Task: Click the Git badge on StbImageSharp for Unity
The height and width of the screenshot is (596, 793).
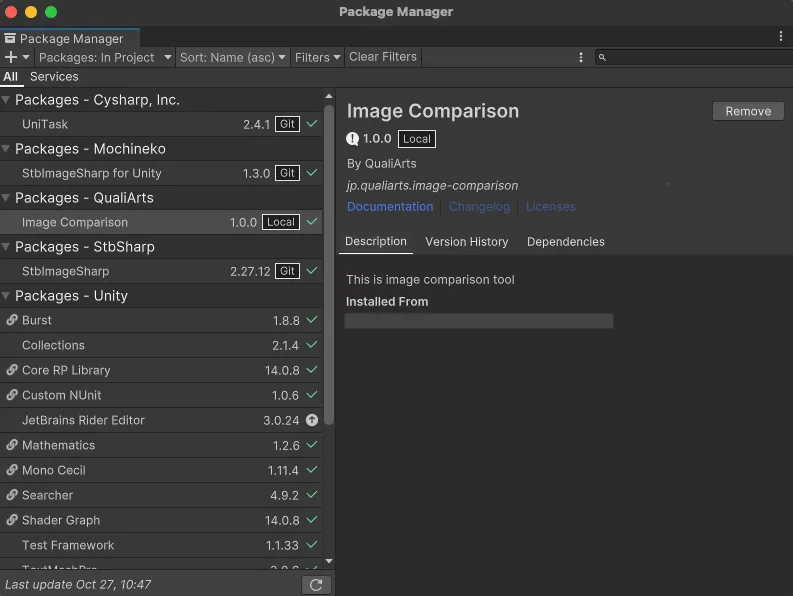Action: click(288, 173)
